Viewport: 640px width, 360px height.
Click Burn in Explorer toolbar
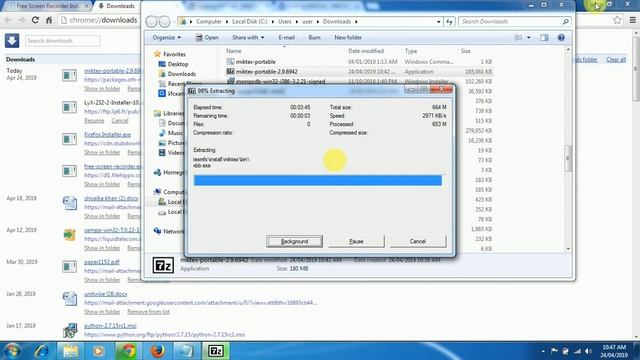(314, 38)
